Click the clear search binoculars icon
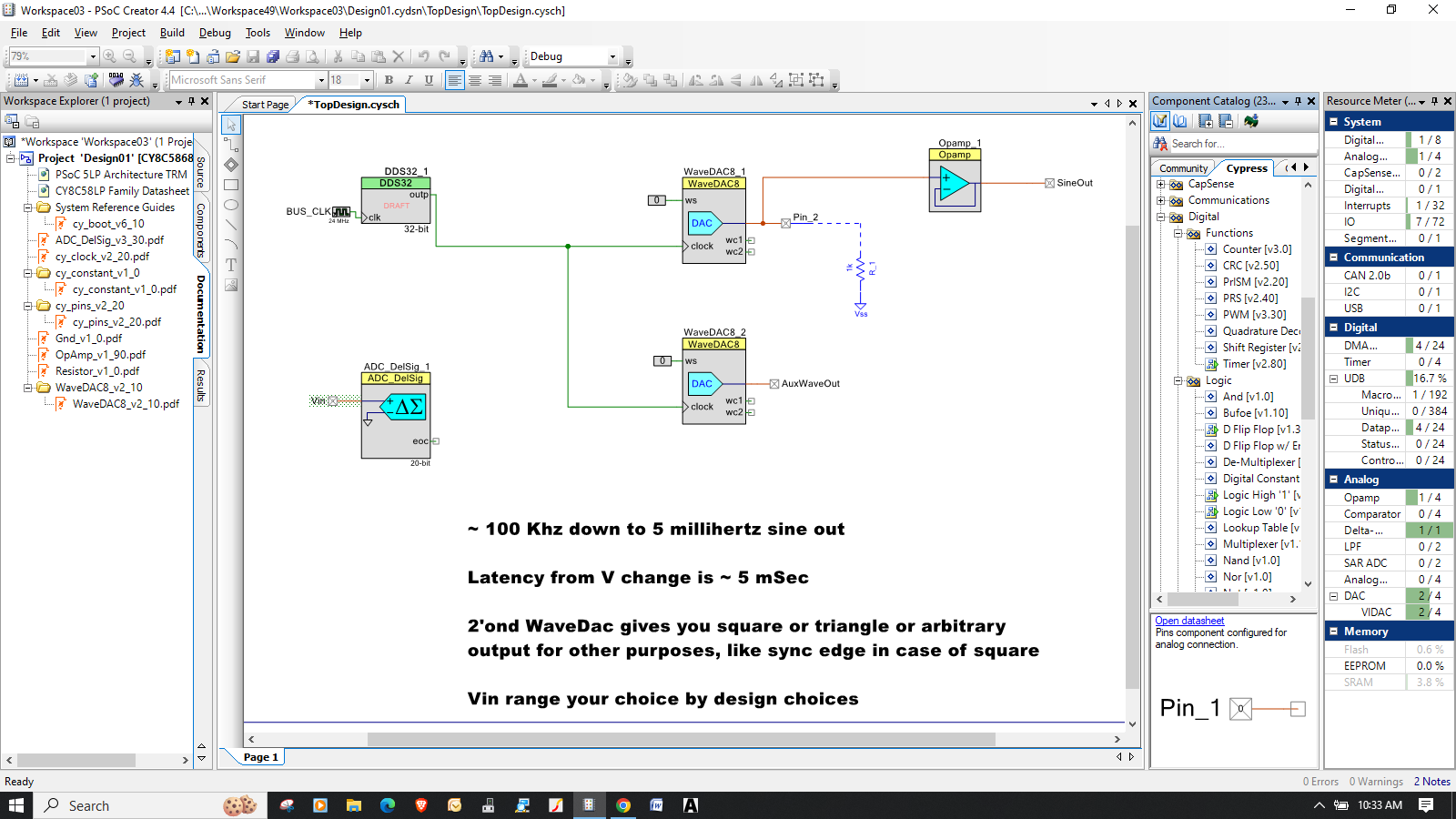Viewport: 1456px width, 819px height. pyautogui.click(x=1160, y=144)
